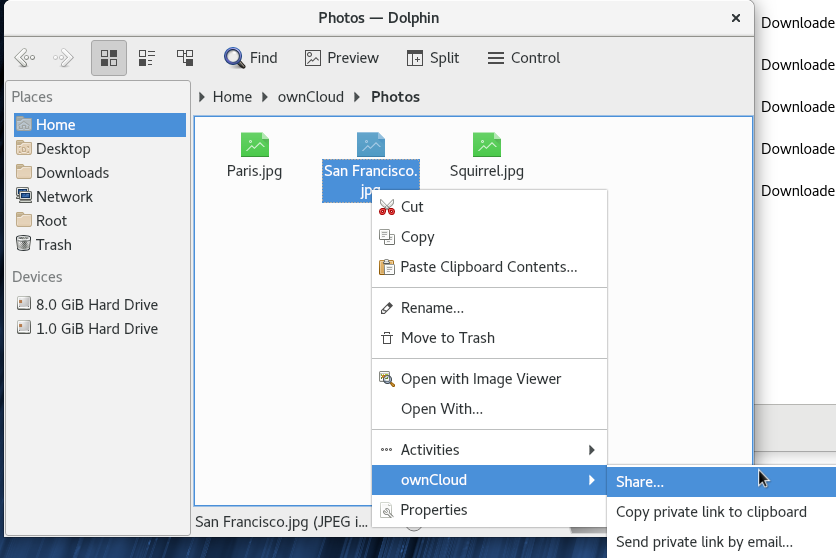
Task: Click the Downloads folder icon in Places
Action: point(23,172)
